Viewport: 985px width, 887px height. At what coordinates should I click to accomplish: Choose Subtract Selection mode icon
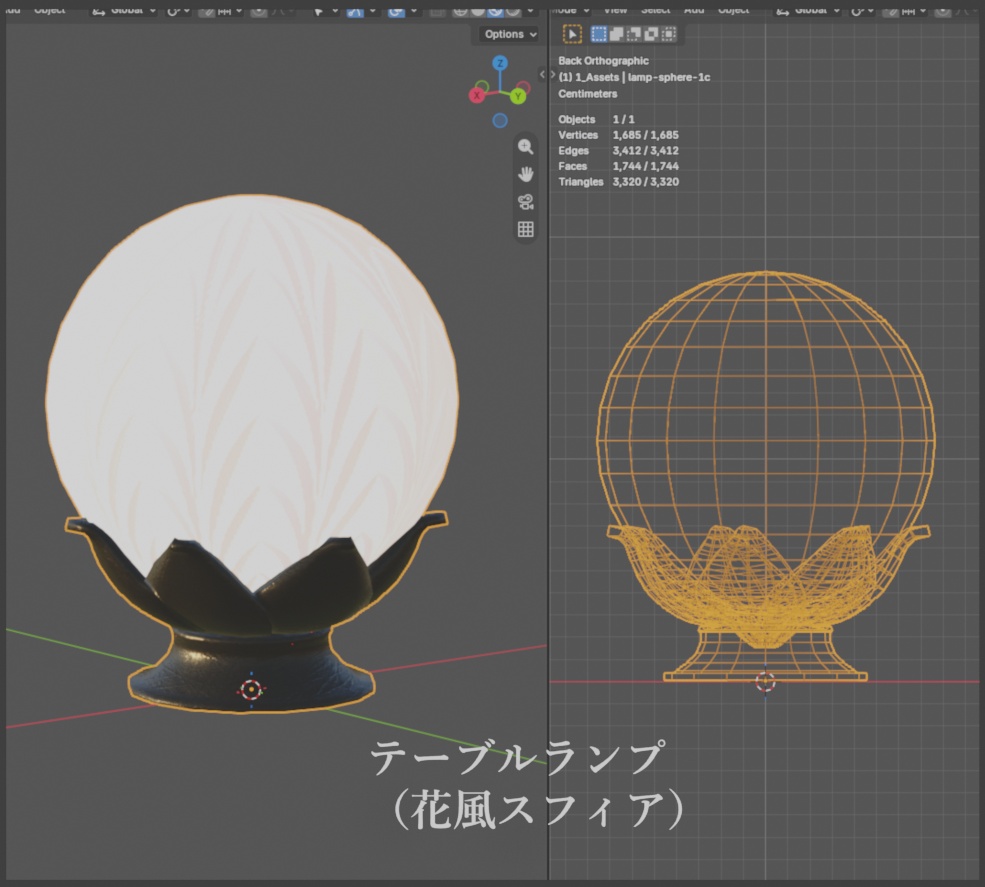click(633, 34)
